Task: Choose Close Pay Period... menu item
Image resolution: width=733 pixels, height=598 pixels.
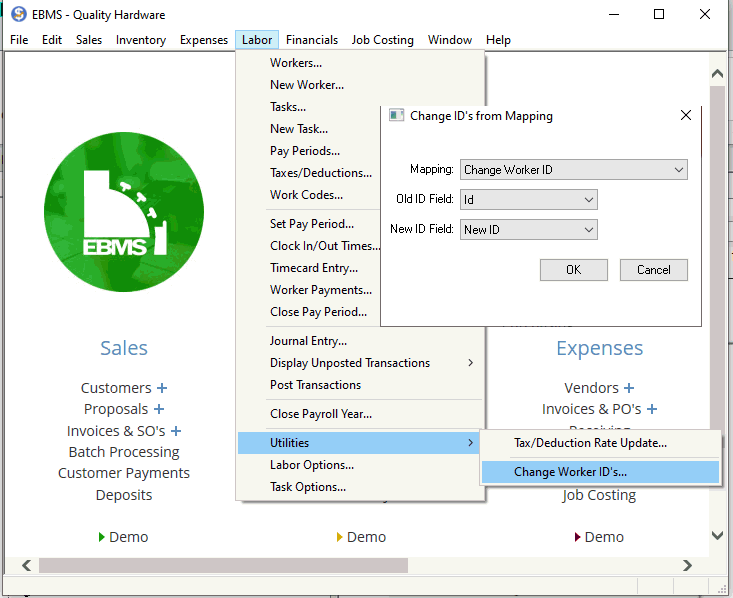Action: point(318,311)
